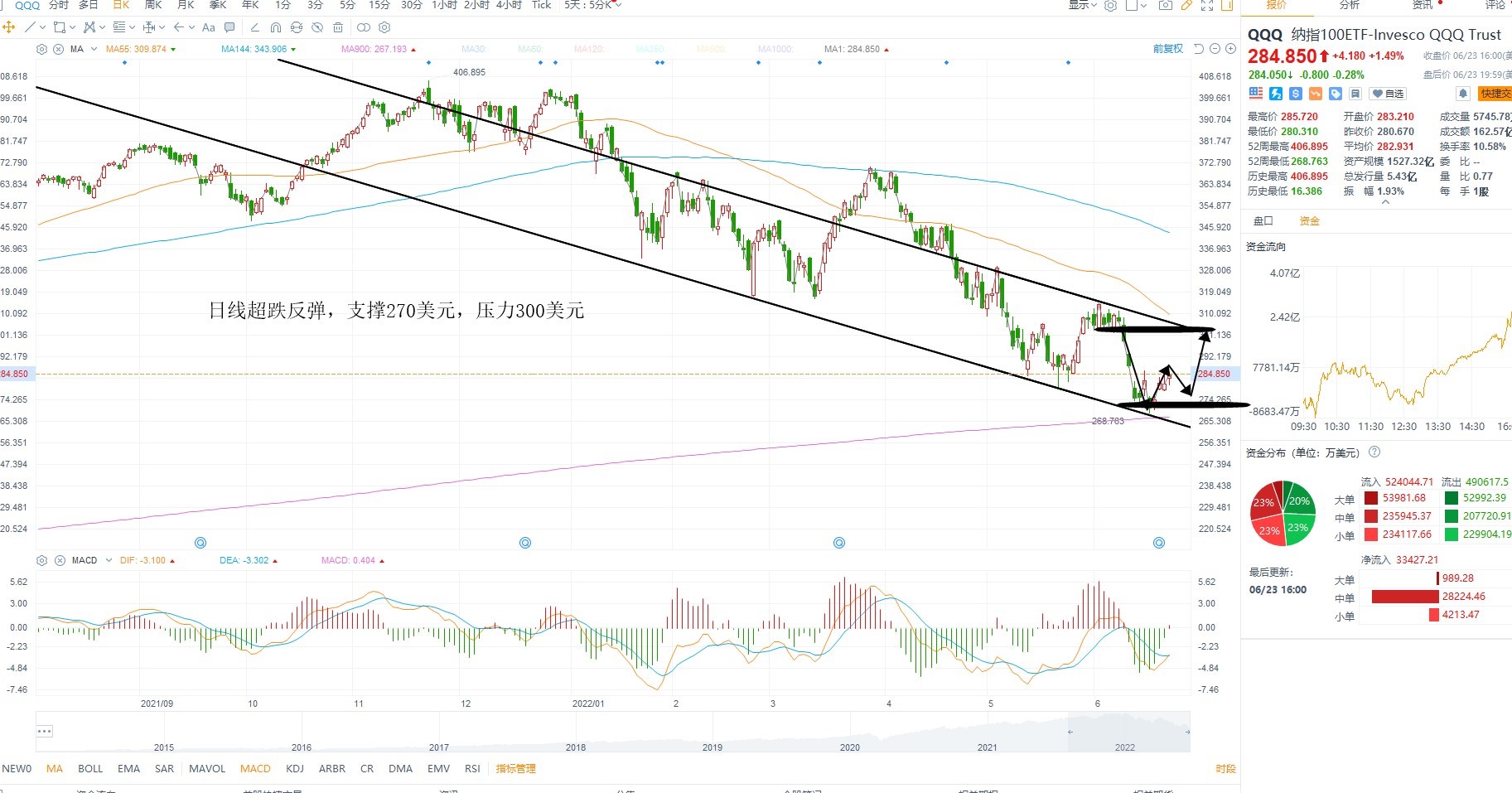Expand rectangle tool dropdown arrow

point(72,27)
